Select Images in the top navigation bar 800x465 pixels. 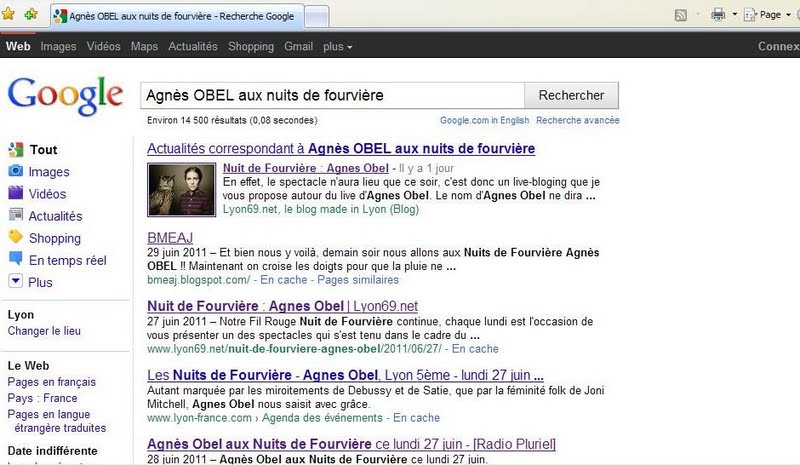pos(58,46)
